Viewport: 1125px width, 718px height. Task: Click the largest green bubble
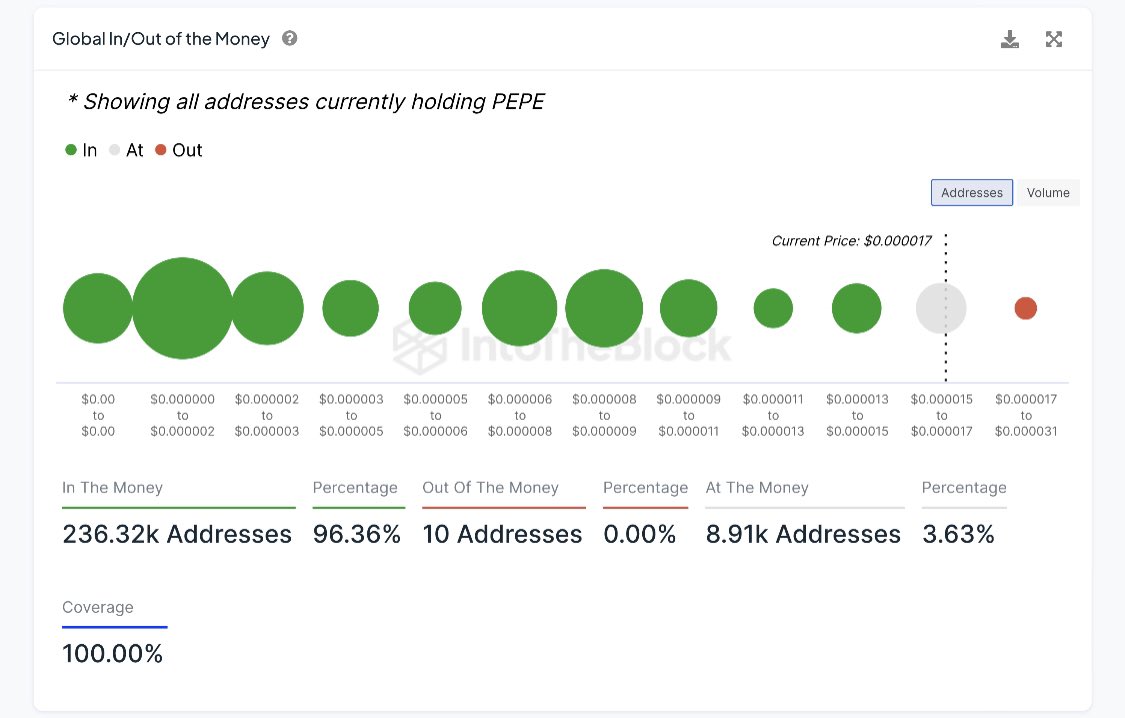click(182, 308)
